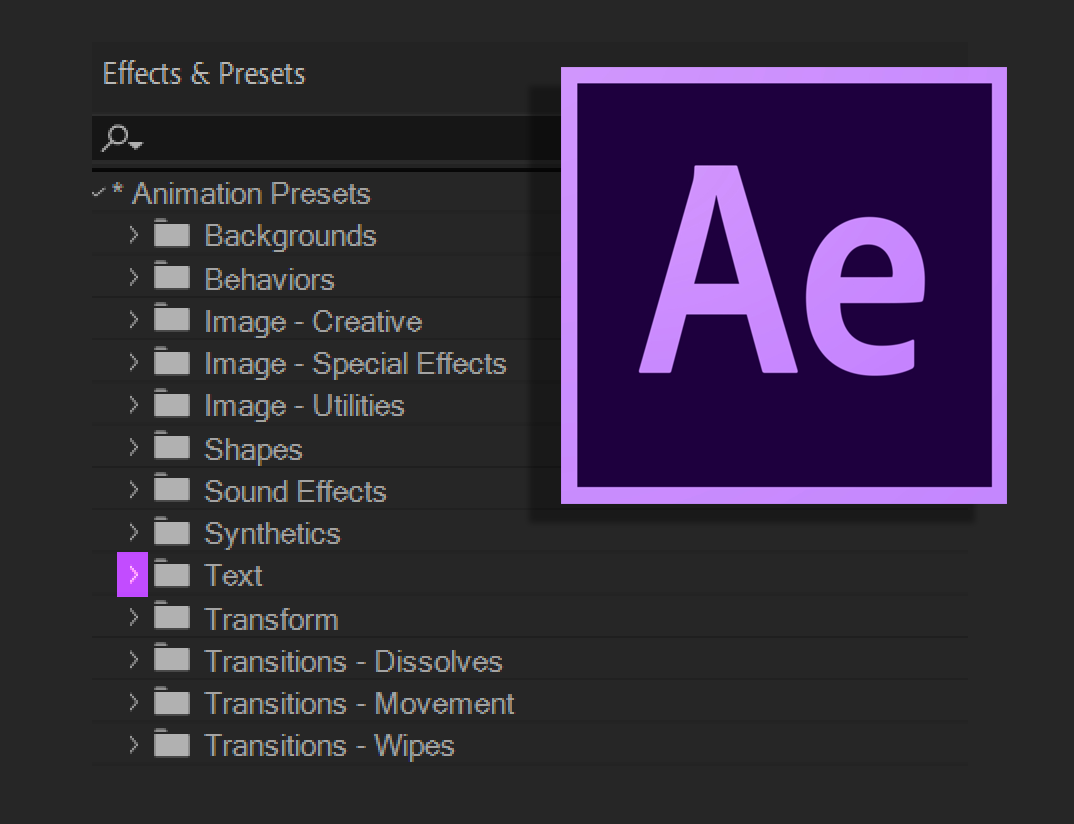
Task: Click the Transitions - Dissolves folder icon
Action: tap(171, 658)
